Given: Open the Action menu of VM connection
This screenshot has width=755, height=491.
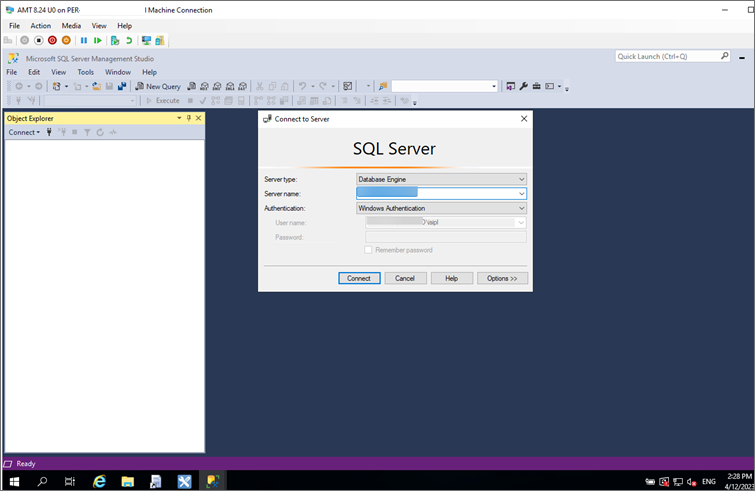Looking at the screenshot, I should pos(40,26).
